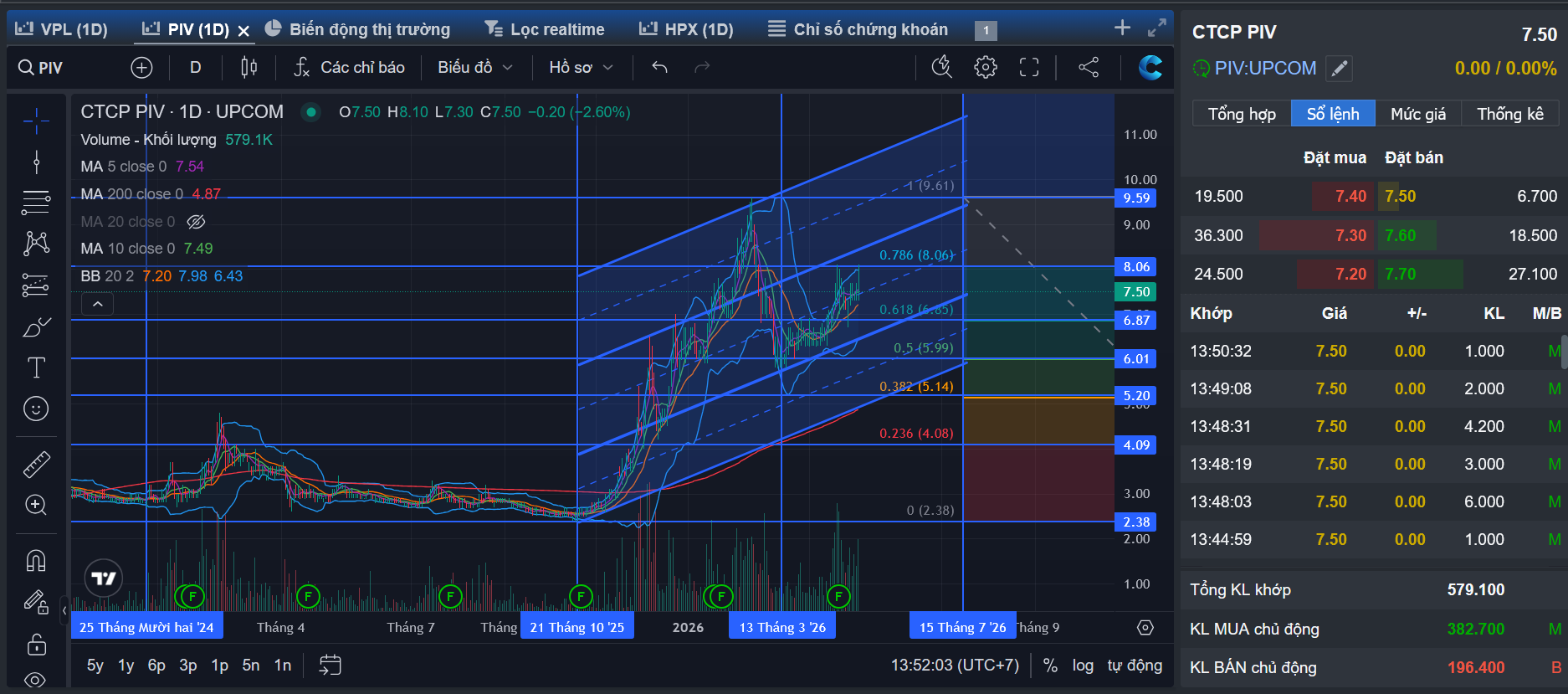The width and height of the screenshot is (1568, 694).
Task: Switch to 'Biến động thị trường' tab
Action: click(x=357, y=29)
